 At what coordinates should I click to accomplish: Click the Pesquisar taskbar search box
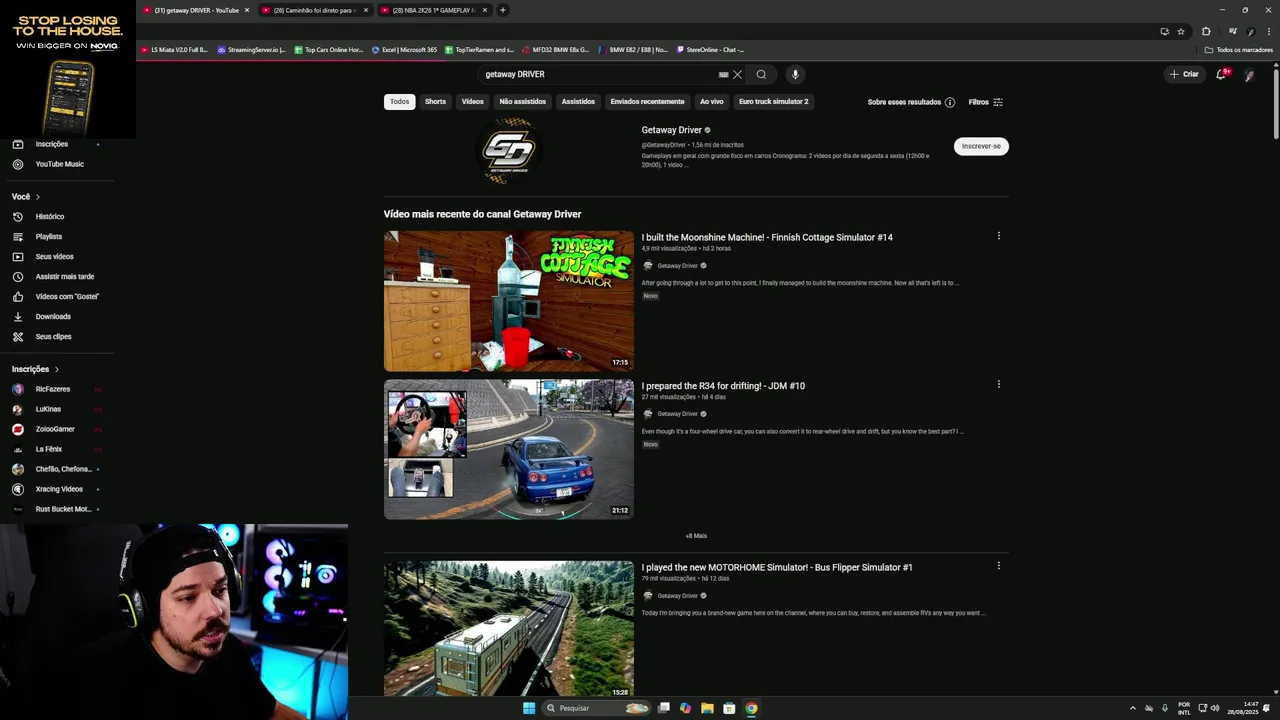(x=596, y=708)
